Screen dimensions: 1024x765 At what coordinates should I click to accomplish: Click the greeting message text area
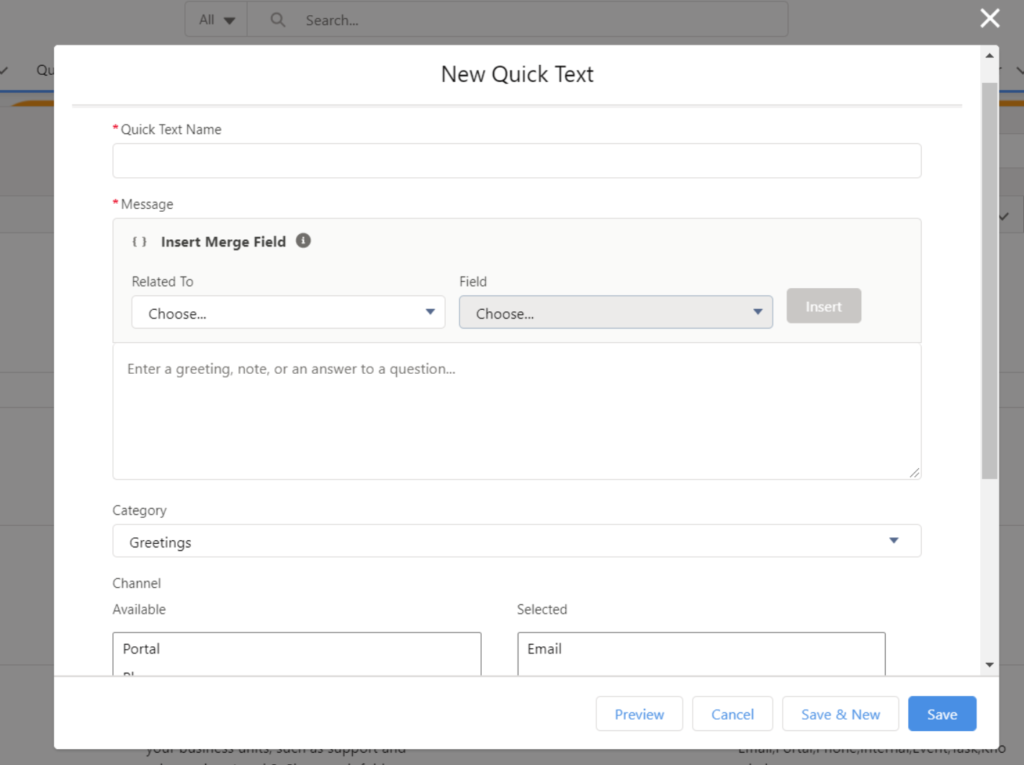tap(516, 410)
